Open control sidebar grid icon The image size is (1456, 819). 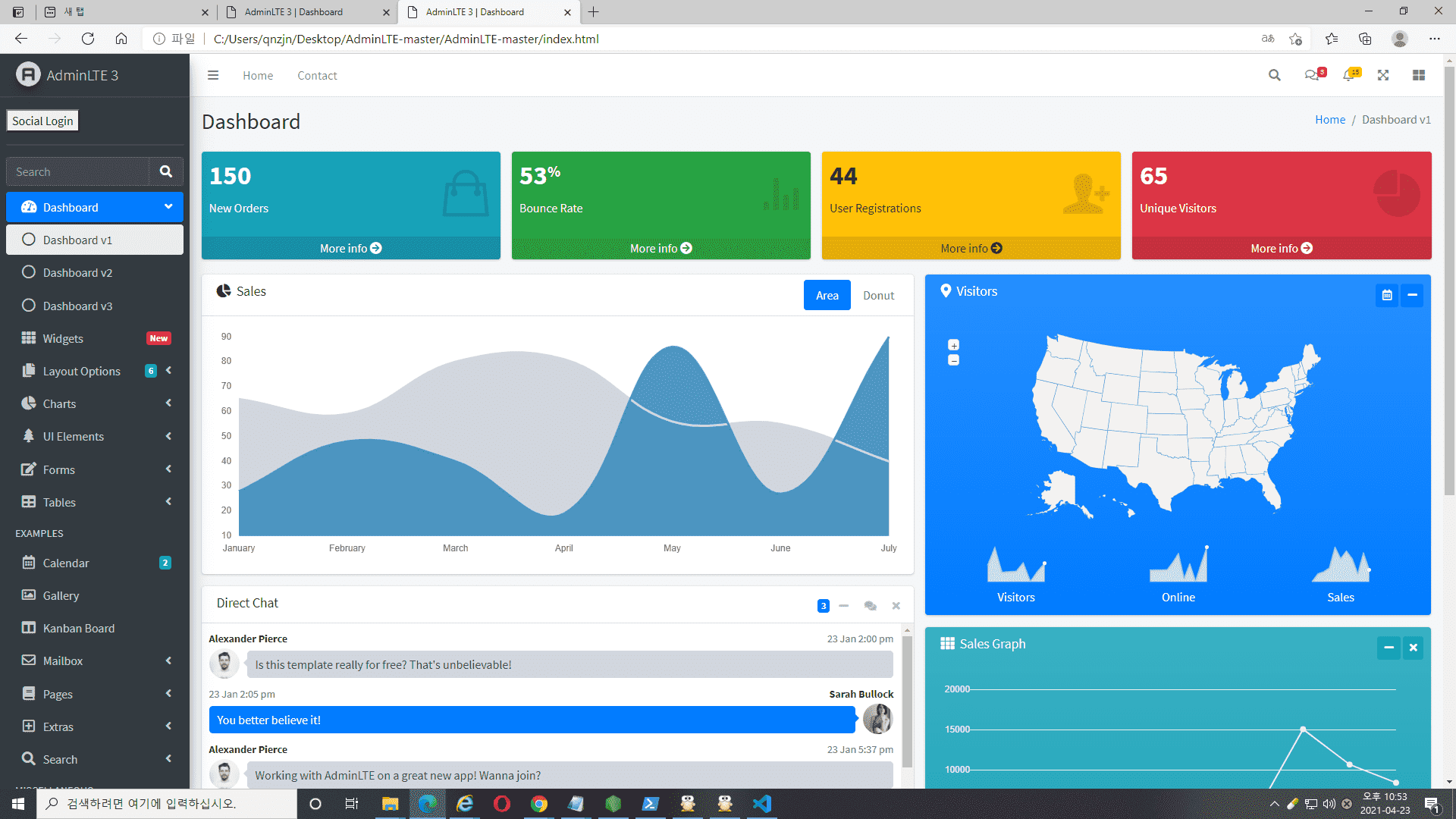[1419, 75]
